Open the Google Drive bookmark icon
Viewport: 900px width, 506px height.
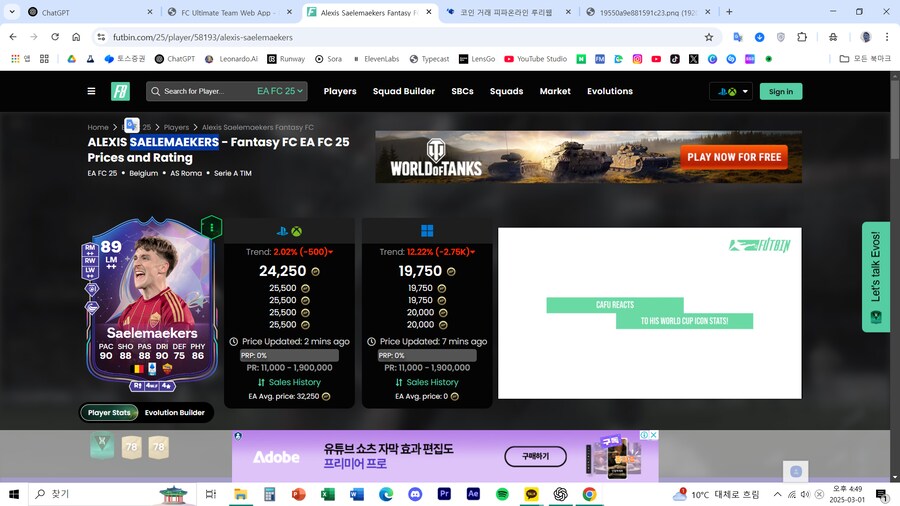click(x=71, y=59)
